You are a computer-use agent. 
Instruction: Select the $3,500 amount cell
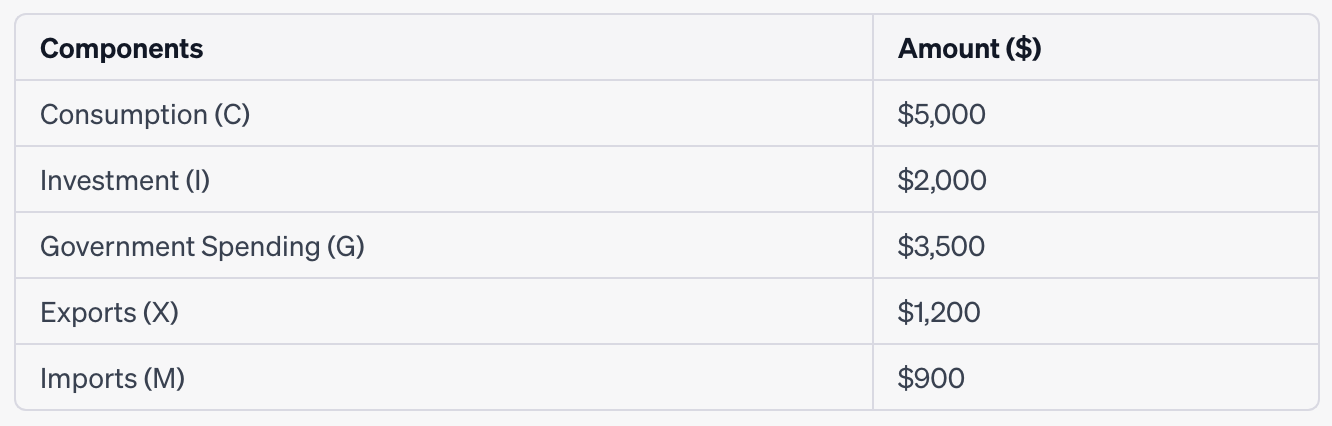tap(1096, 246)
